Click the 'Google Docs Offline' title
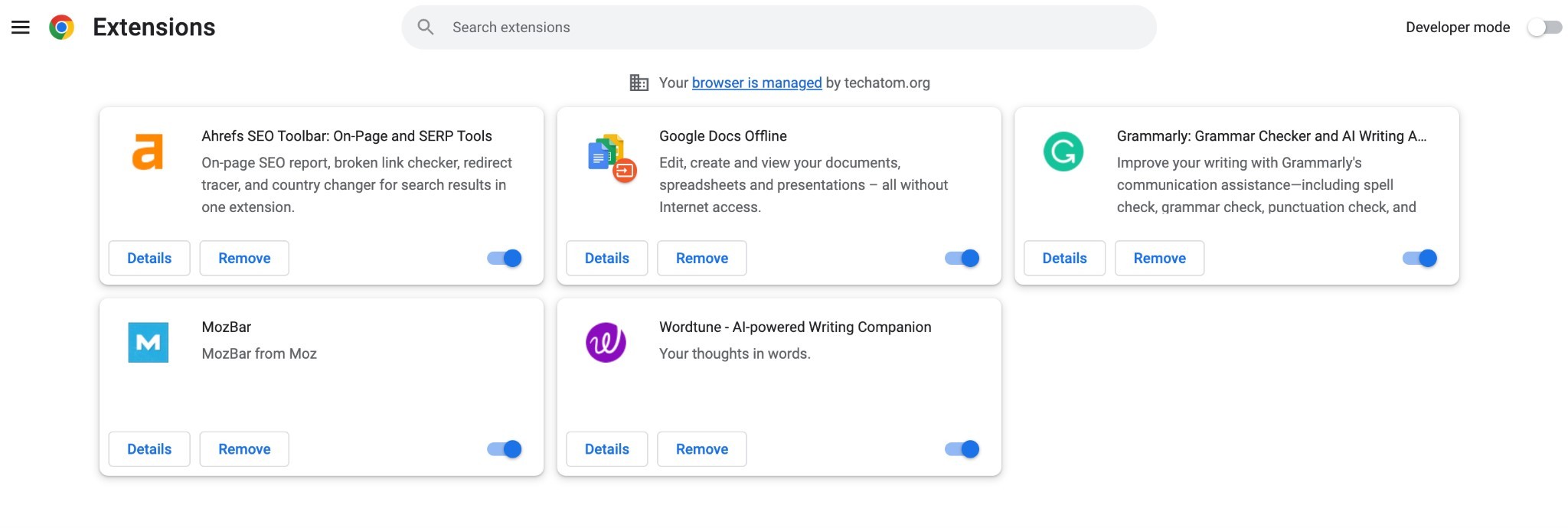 click(x=723, y=136)
